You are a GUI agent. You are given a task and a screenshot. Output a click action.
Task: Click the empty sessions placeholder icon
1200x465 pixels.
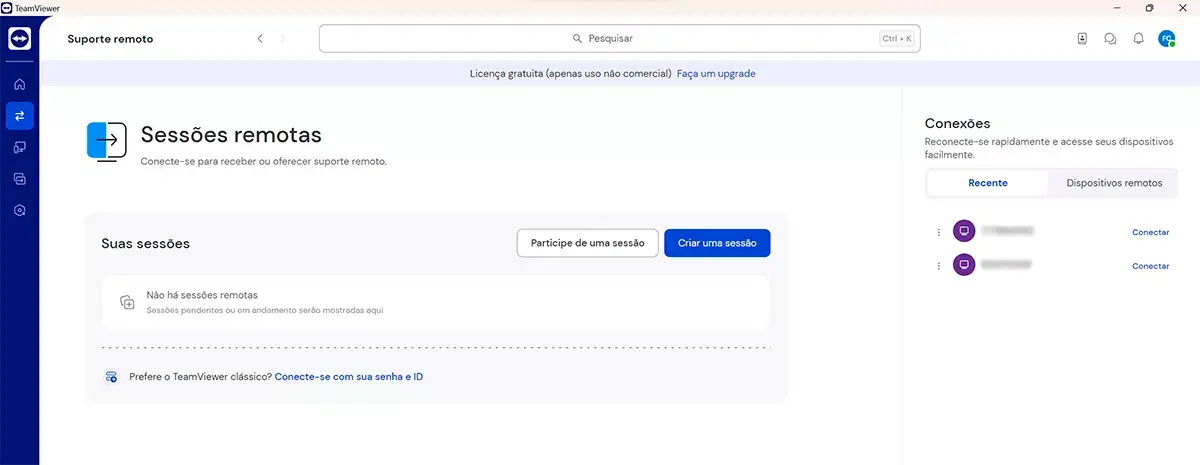pos(127,302)
